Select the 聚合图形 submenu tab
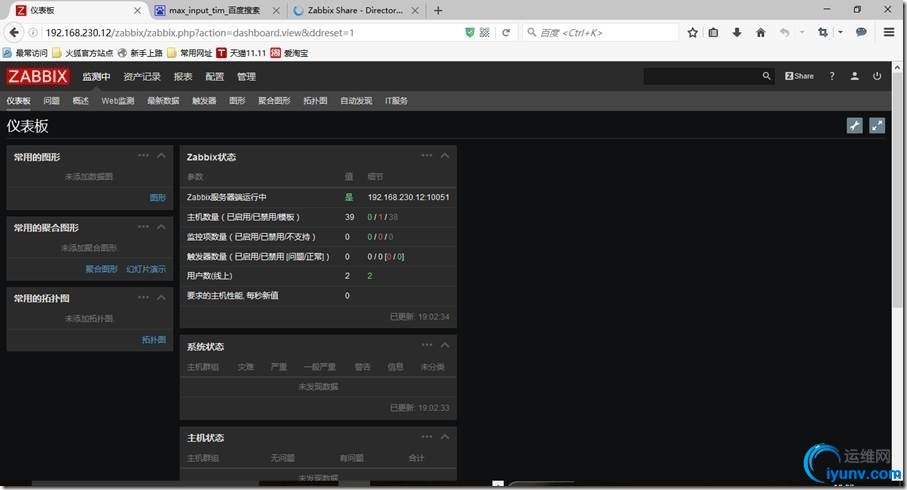Image resolution: width=907 pixels, height=490 pixels. point(274,101)
